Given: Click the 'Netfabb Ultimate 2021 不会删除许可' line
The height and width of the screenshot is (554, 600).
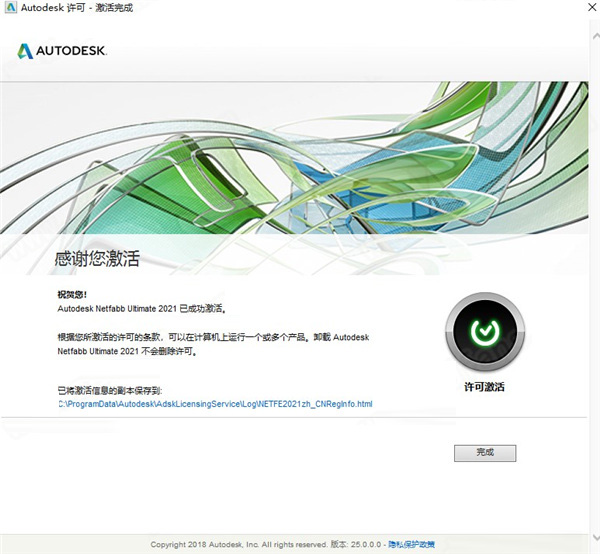Looking at the screenshot, I should click(127, 351).
